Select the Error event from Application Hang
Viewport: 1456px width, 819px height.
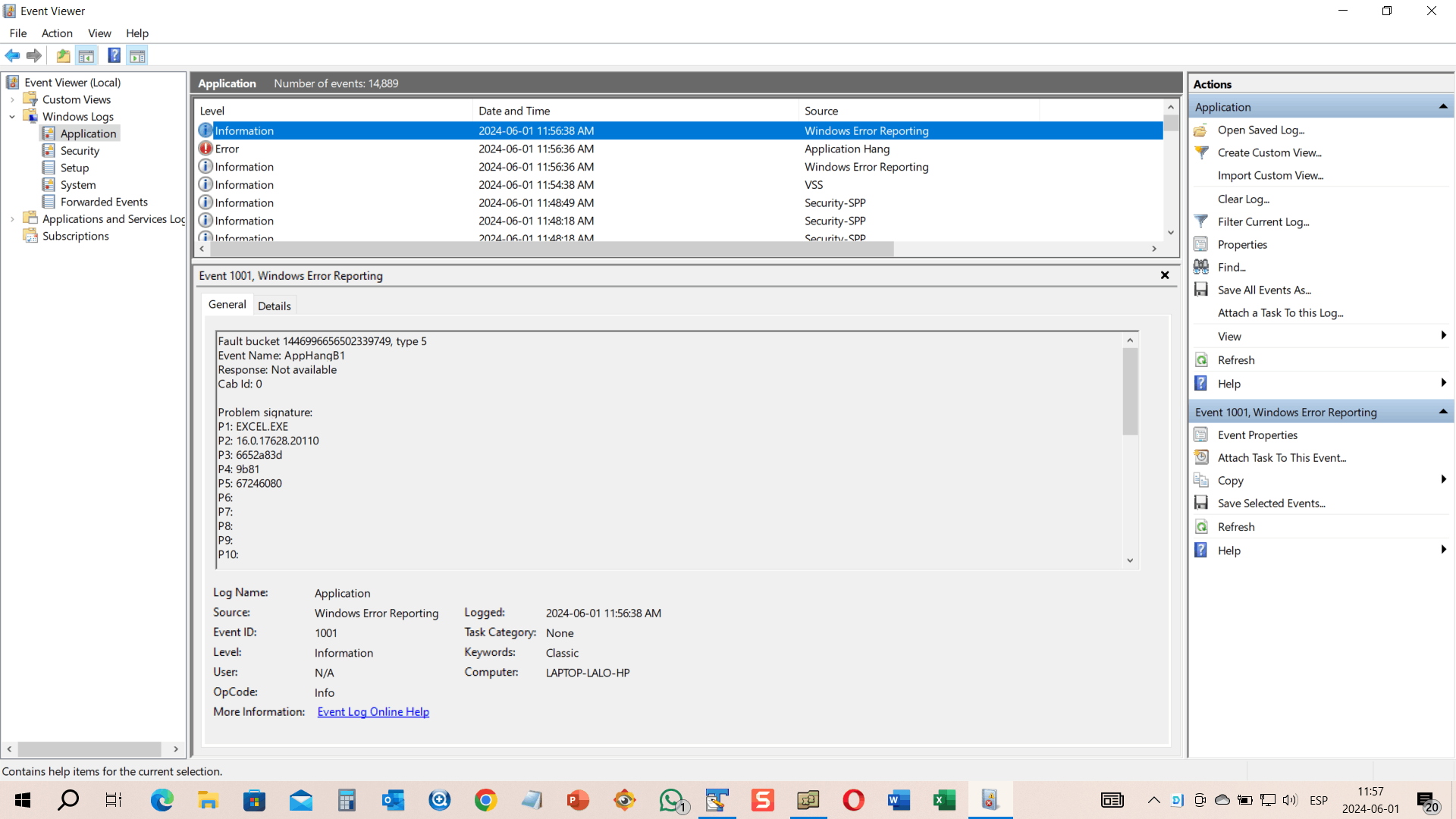(680, 149)
